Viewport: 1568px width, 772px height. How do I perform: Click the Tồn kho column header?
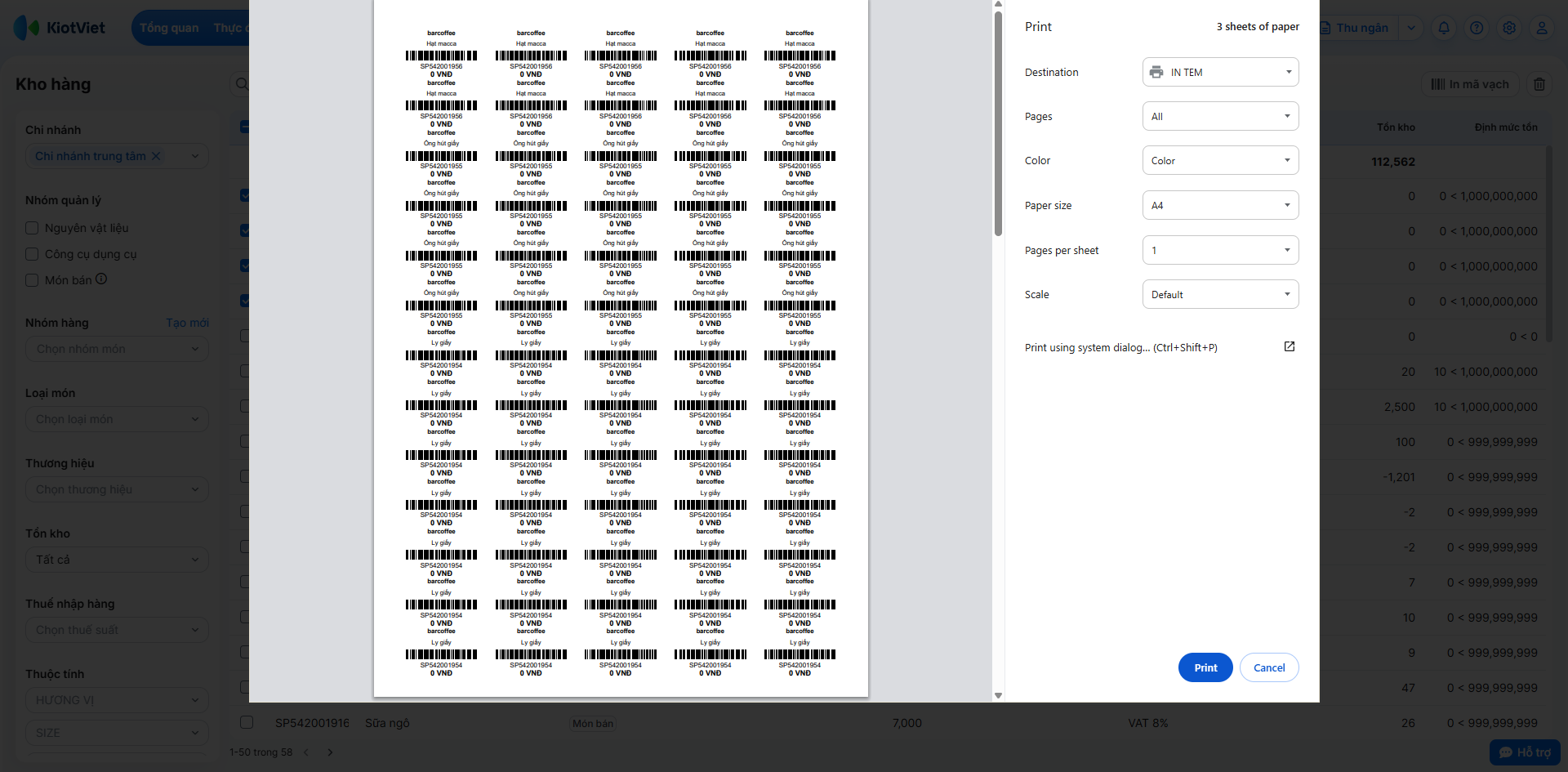point(1396,127)
